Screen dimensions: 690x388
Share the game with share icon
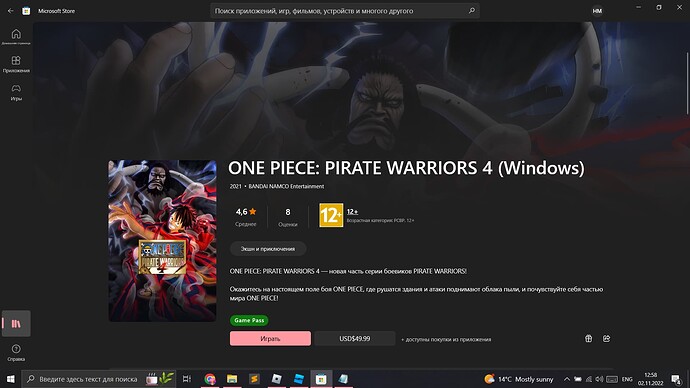pos(606,338)
